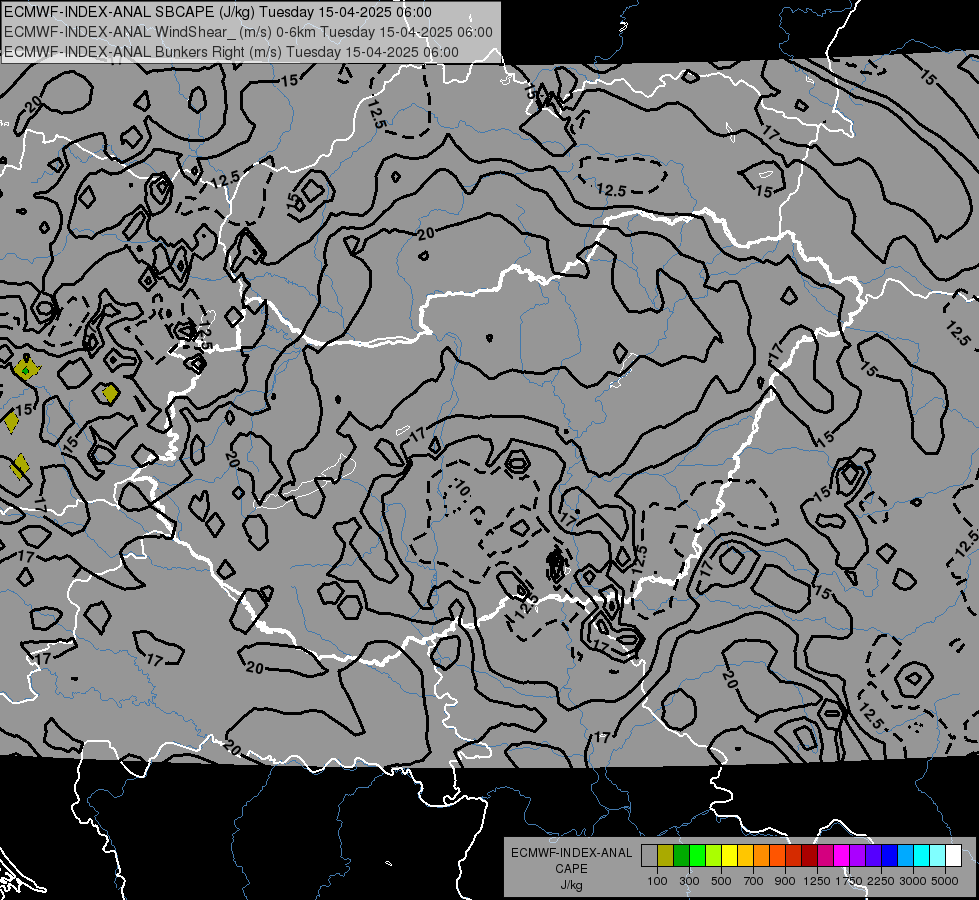Click the CAPE label in legend
Screen dimensions: 979x900
[x=571, y=868]
